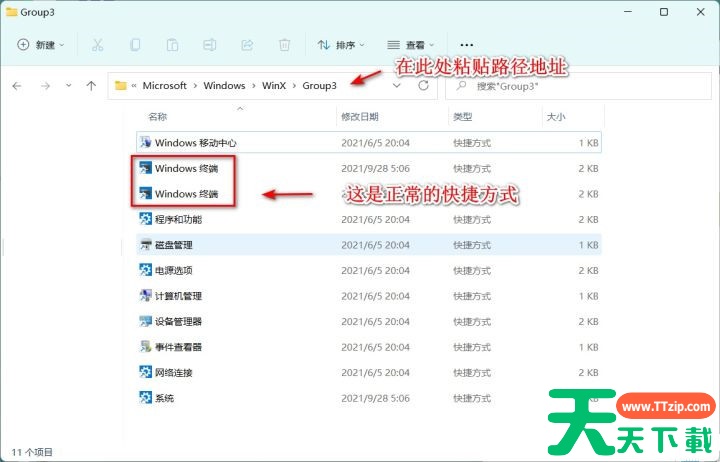The height and width of the screenshot is (462, 720).
Task: Click the 事件查看器 icon
Action: tap(146, 346)
